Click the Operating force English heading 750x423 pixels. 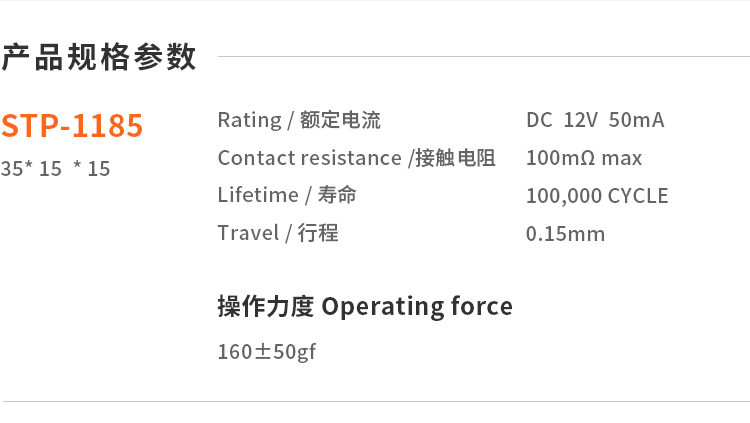(417, 306)
